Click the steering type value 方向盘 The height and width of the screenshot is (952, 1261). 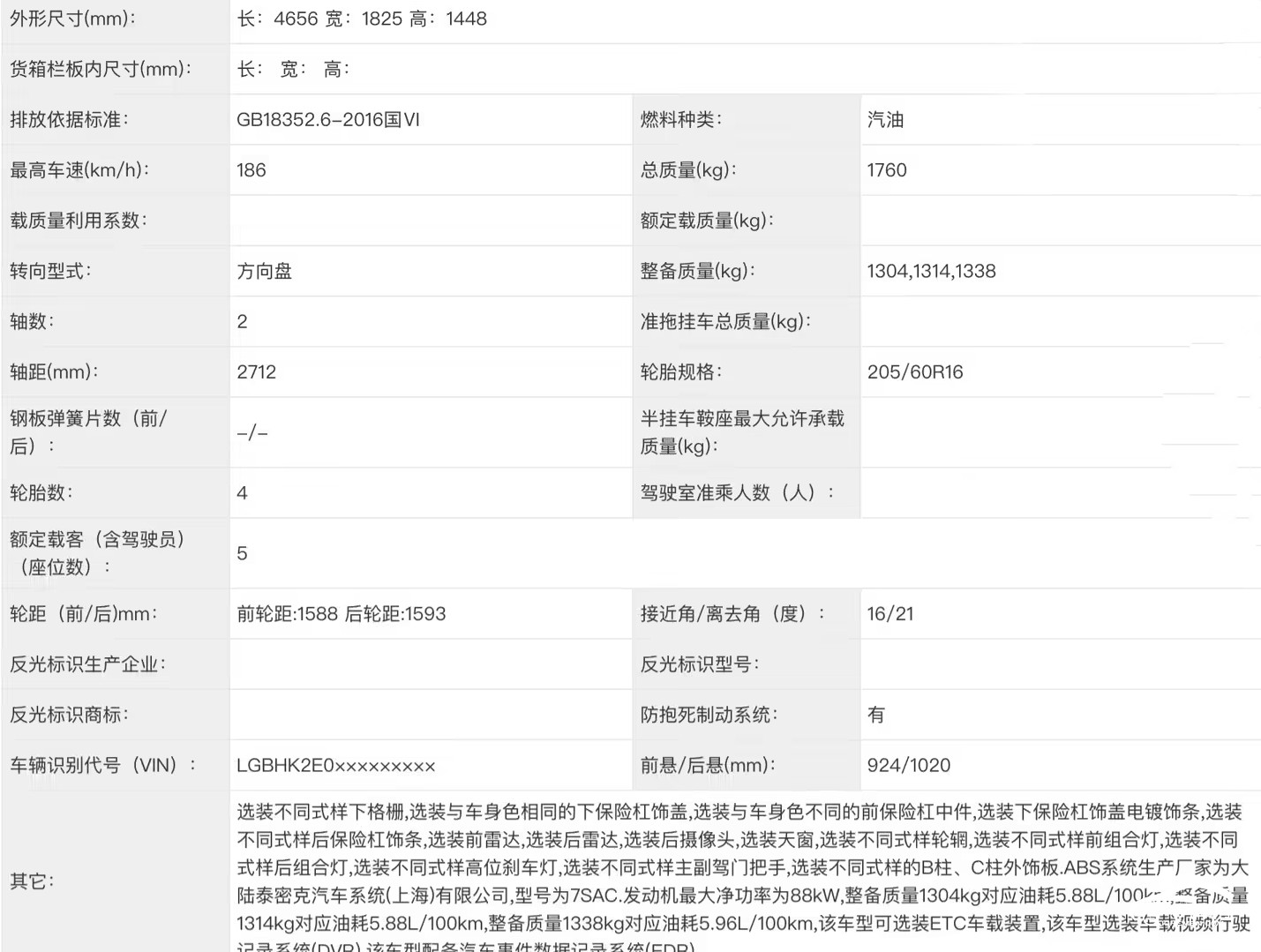265,272
